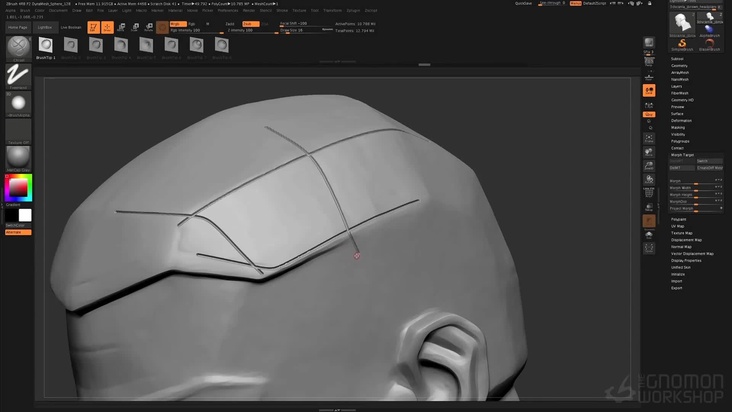Expand the Masking subpalette
The width and height of the screenshot is (732, 412).
point(678,127)
